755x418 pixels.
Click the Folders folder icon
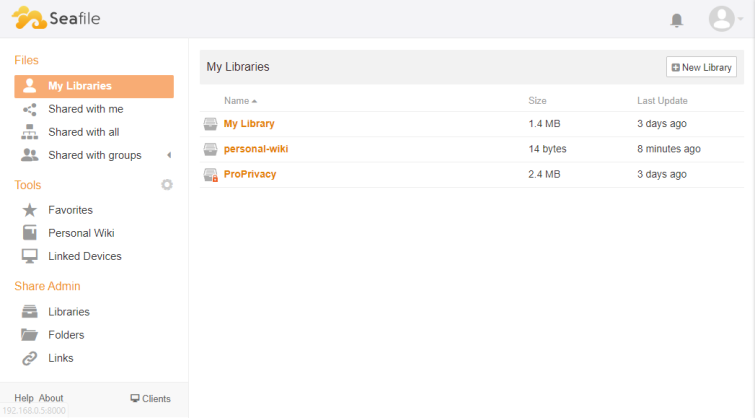(29, 335)
